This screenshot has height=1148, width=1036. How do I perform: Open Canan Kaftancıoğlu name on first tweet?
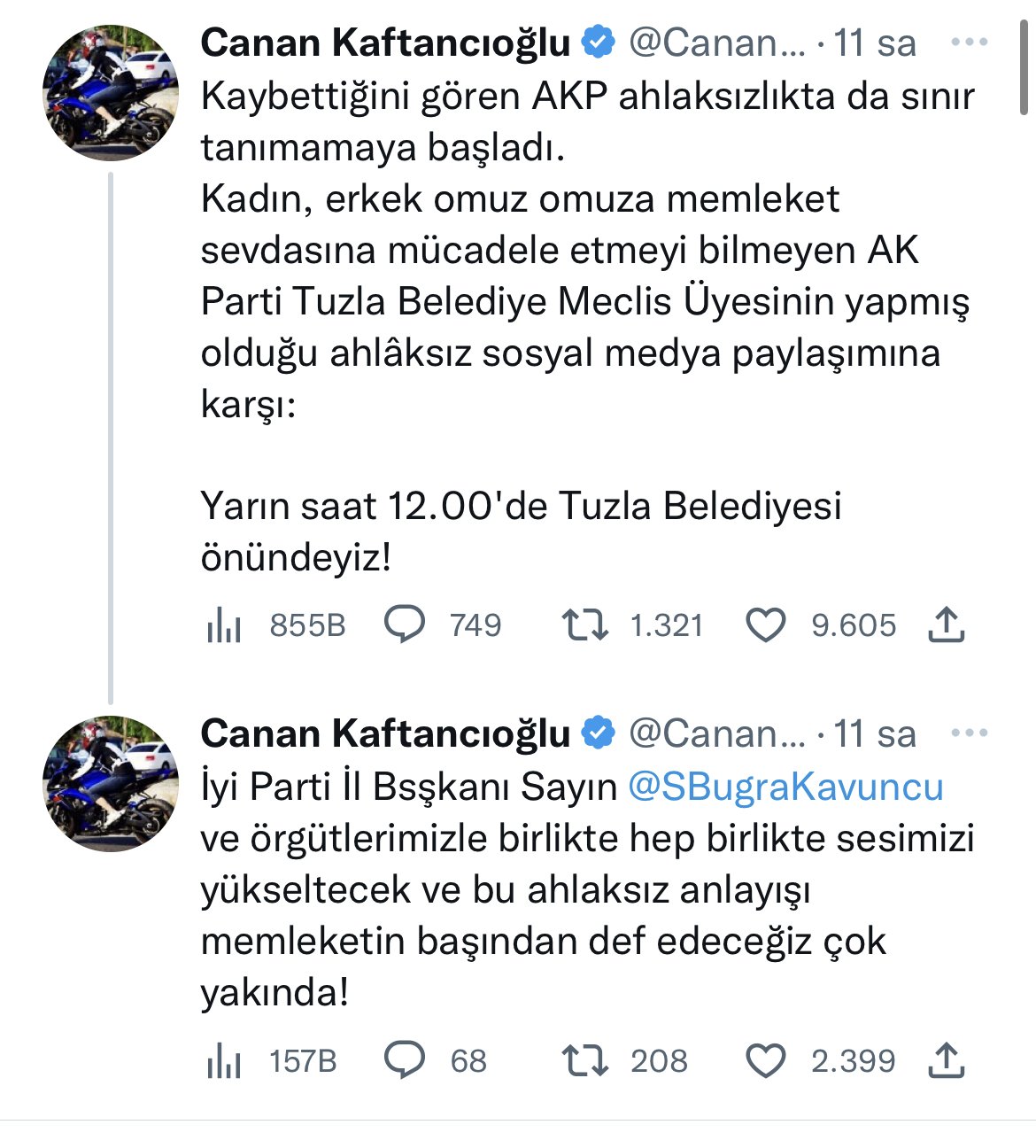pos(385,43)
